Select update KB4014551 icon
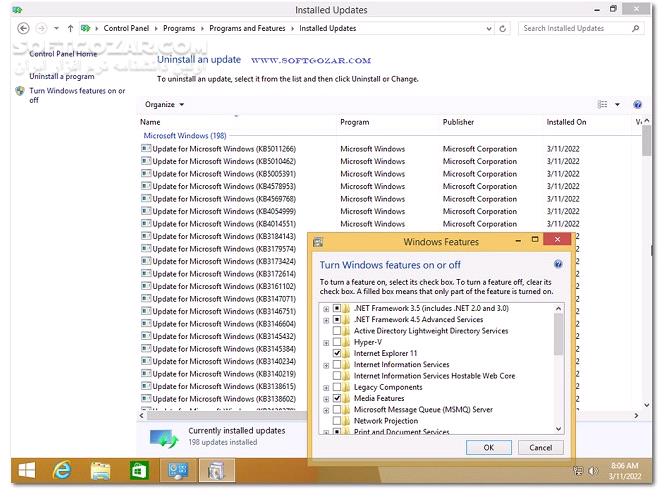This screenshot has width=665, height=497. point(146,223)
